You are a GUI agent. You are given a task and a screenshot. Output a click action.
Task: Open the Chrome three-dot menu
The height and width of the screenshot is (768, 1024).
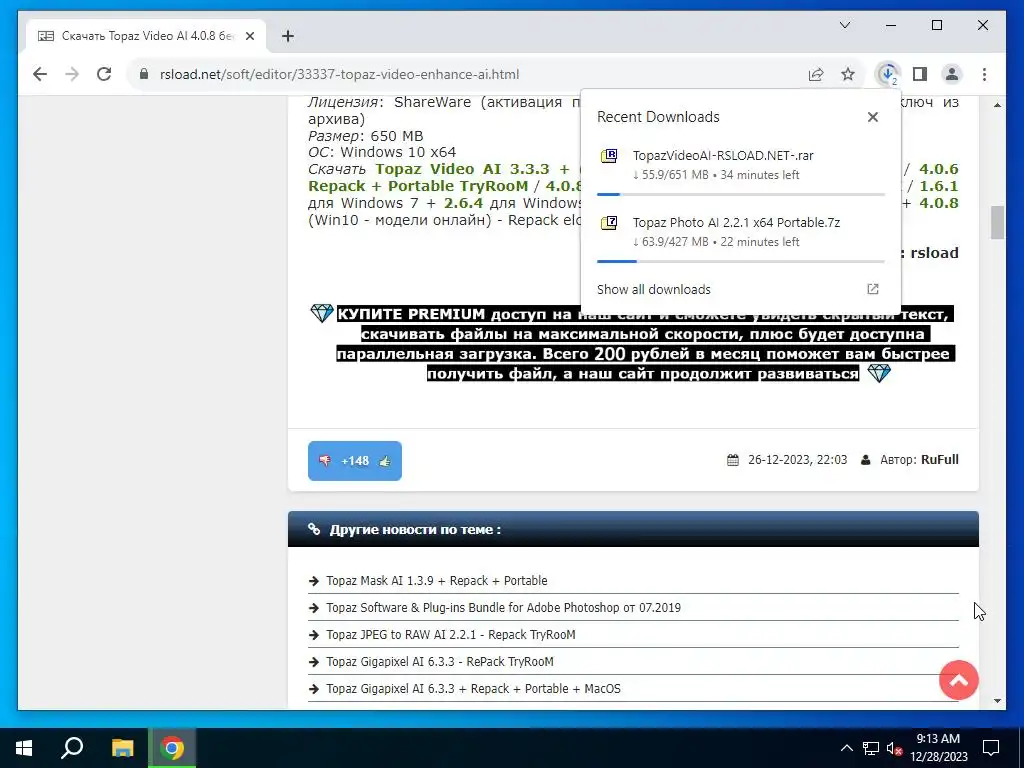[x=984, y=74]
